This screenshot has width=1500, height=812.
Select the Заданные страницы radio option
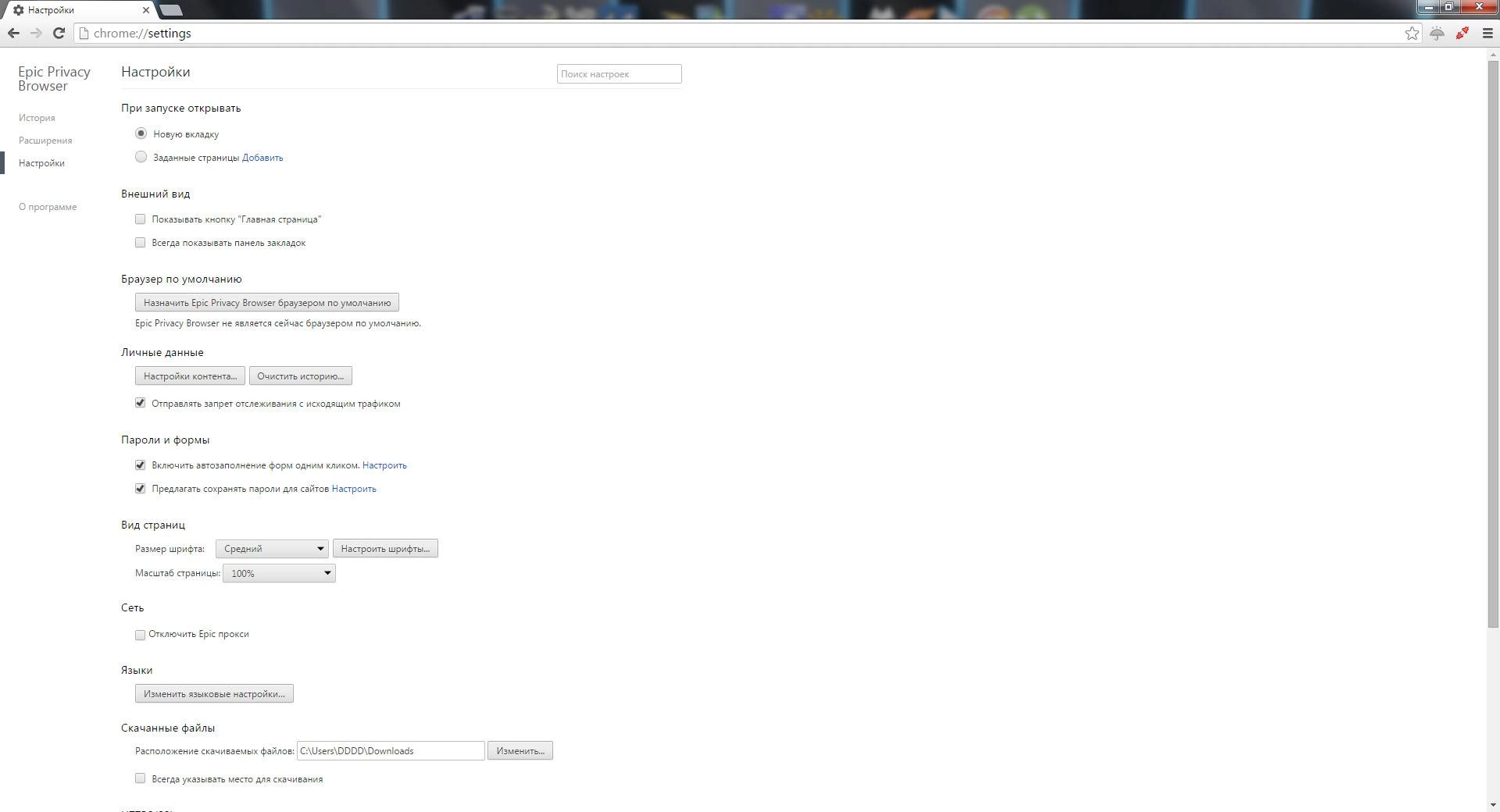coord(141,157)
